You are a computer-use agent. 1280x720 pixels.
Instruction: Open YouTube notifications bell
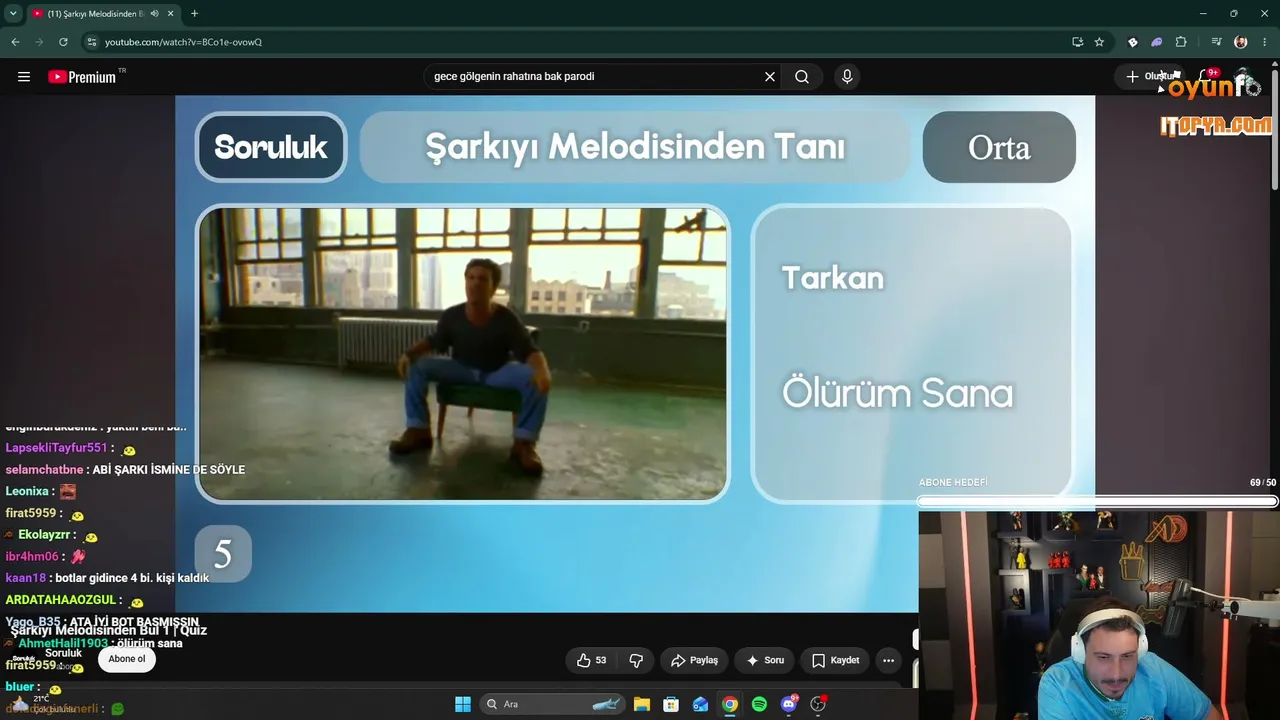(x=1205, y=77)
